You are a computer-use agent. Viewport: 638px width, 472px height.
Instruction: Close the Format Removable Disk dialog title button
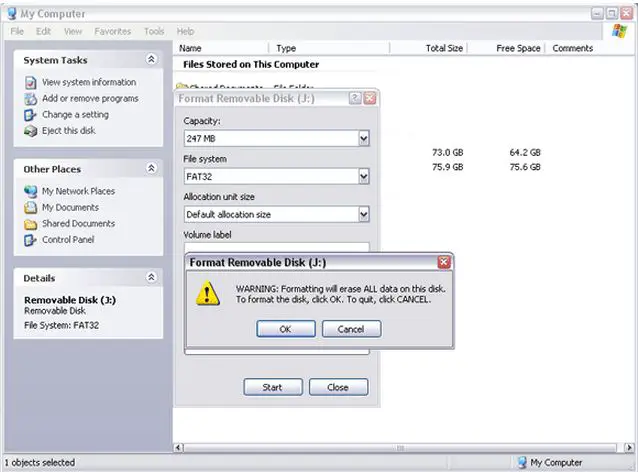tap(369, 98)
